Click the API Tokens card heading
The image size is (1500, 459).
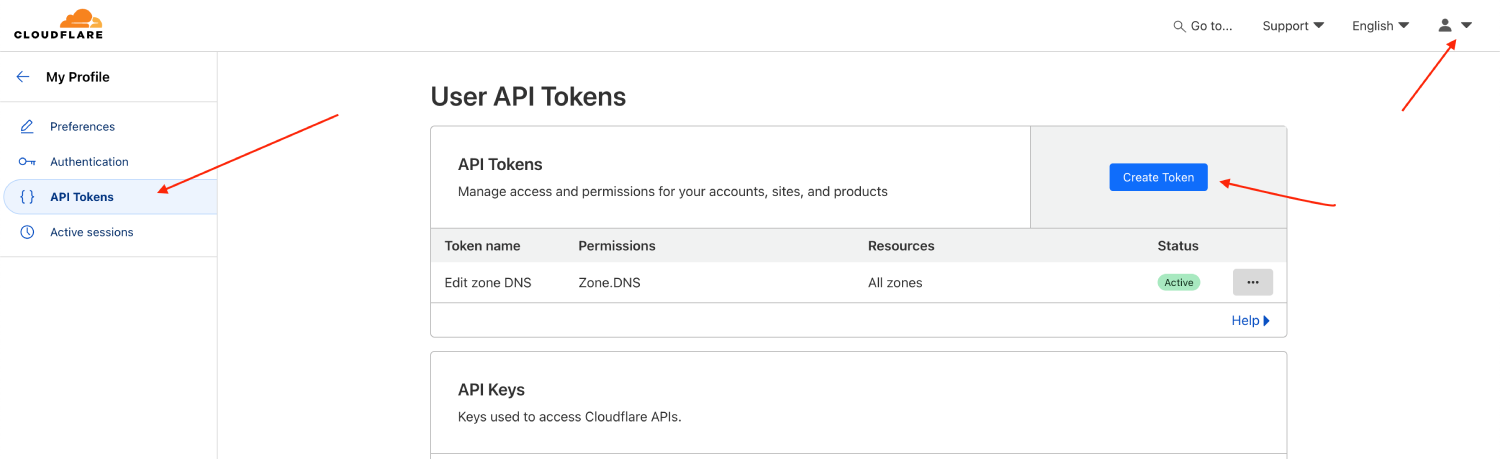click(x=500, y=164)
